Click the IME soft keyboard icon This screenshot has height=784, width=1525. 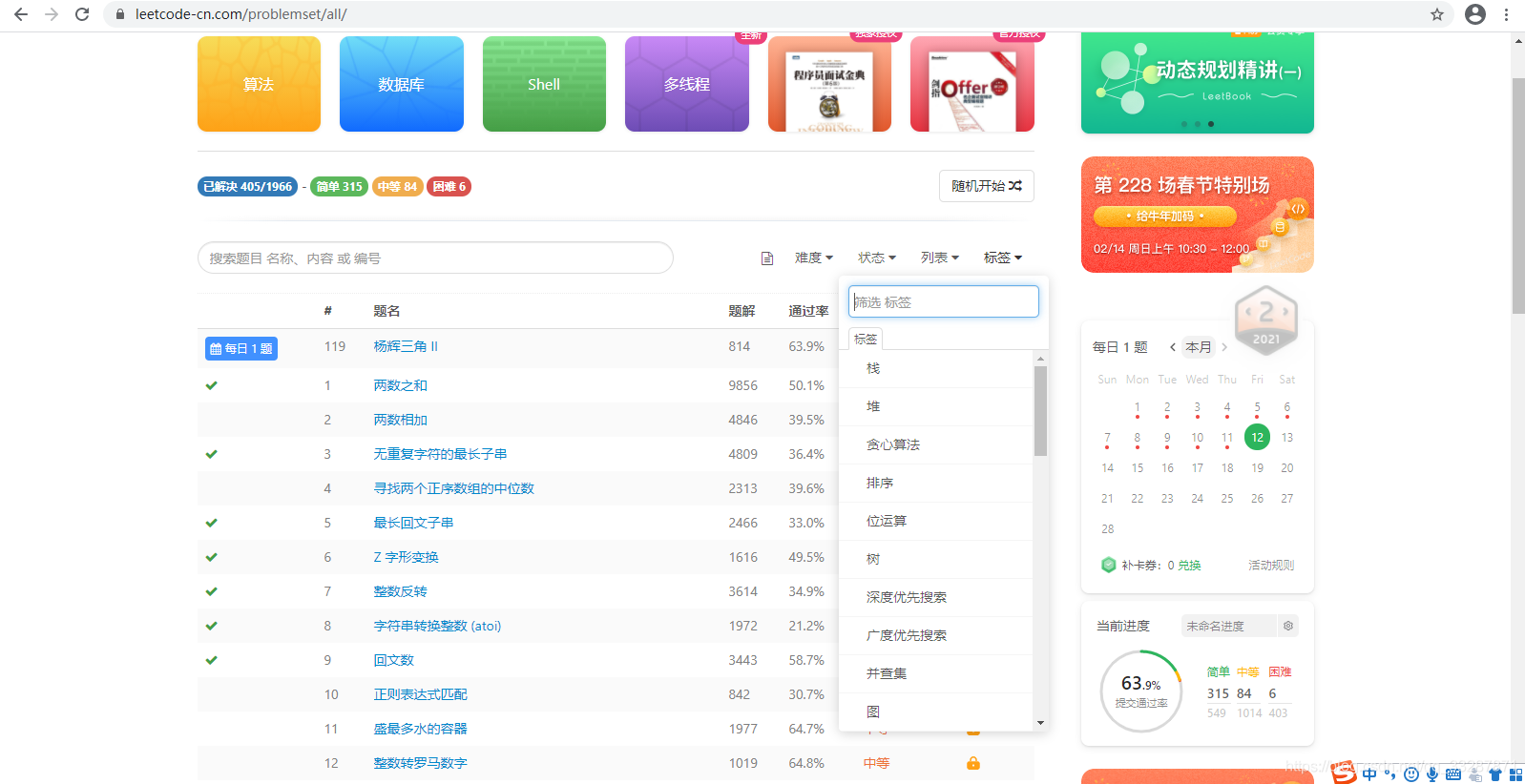pyautogui.click(x=1453, y=774)
